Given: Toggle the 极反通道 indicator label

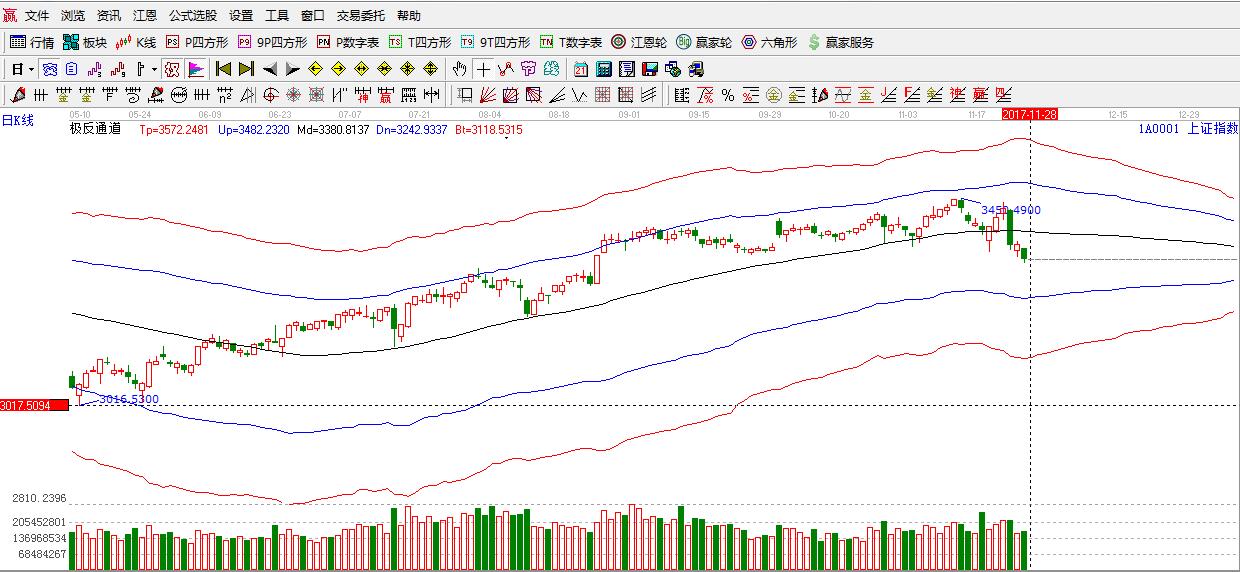Looking at the screenshot, I should tap(95, 129).
